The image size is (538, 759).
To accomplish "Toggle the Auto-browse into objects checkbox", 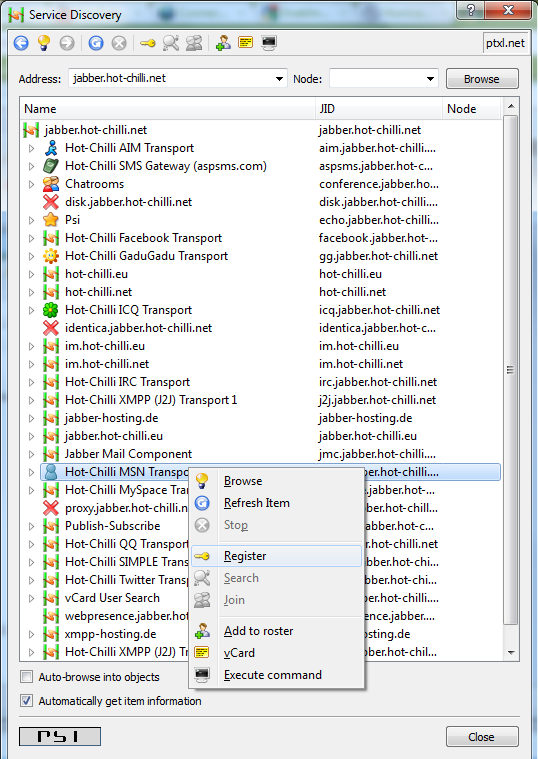I will point(27,677).
